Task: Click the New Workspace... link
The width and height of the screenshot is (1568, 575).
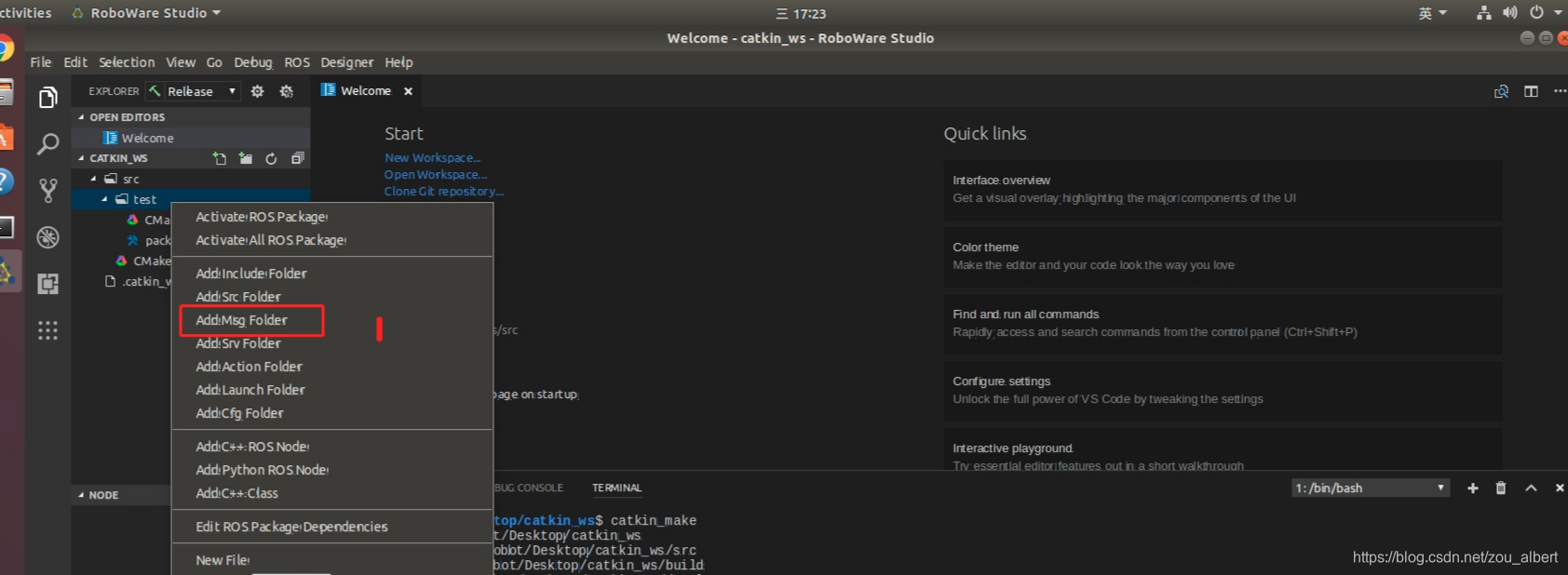Action: click(x=433, y=158)
